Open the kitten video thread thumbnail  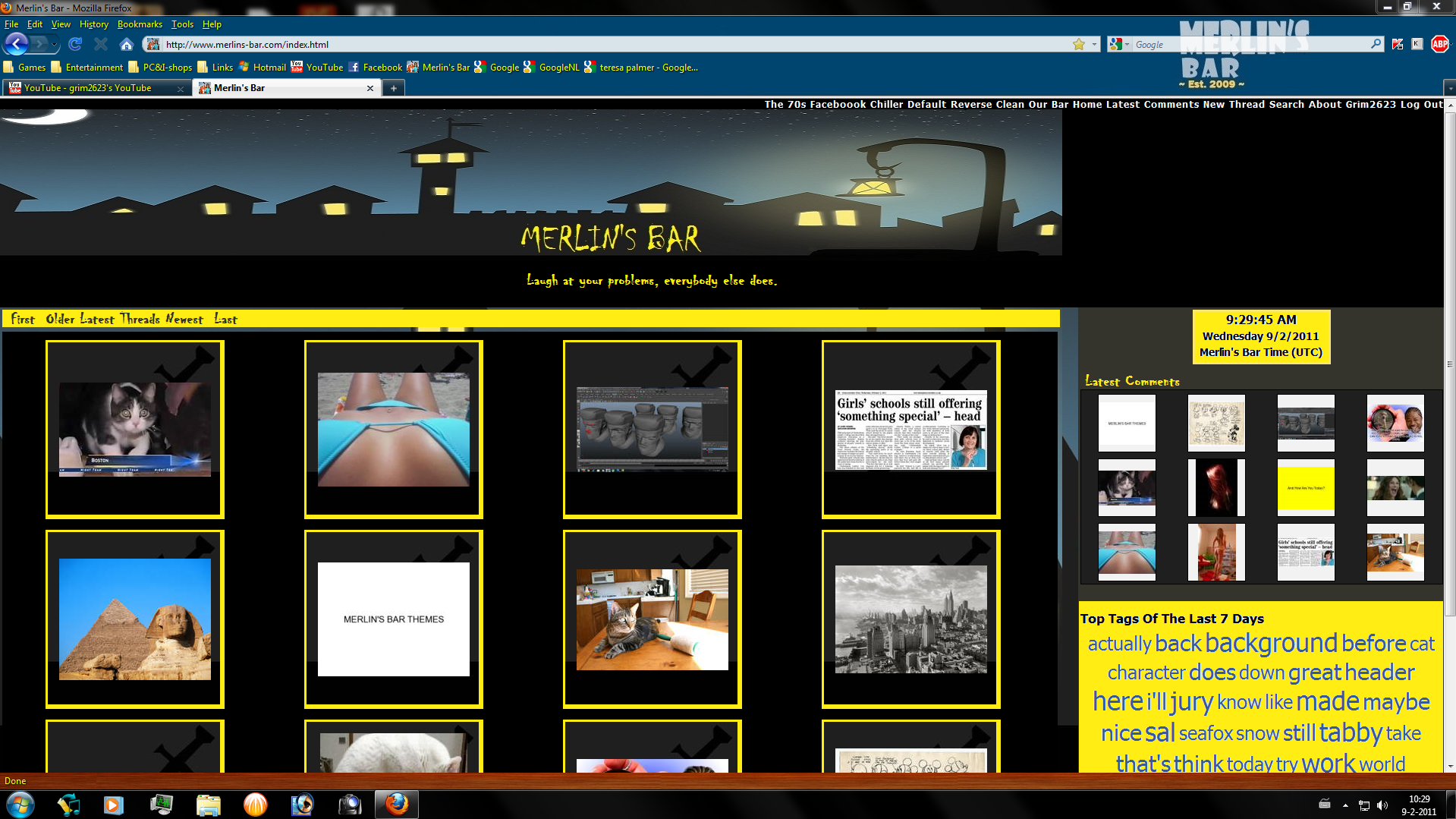click(x=135, y=430)
